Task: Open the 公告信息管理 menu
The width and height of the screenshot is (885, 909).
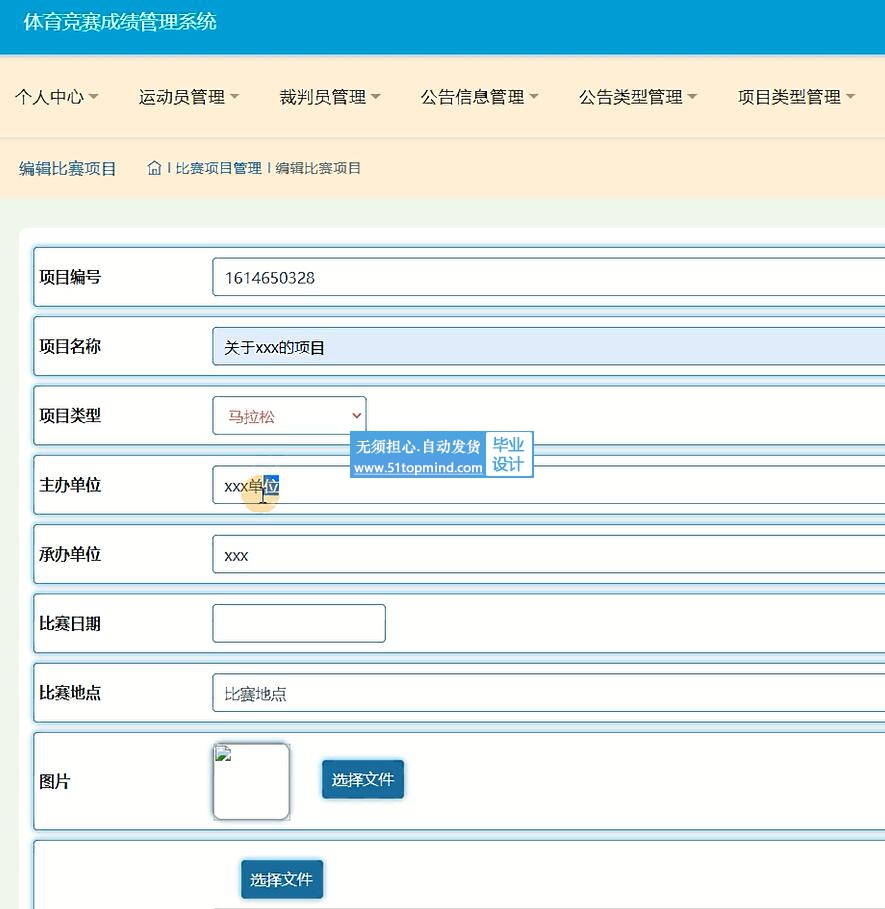Action: click(x=479, y=96)
